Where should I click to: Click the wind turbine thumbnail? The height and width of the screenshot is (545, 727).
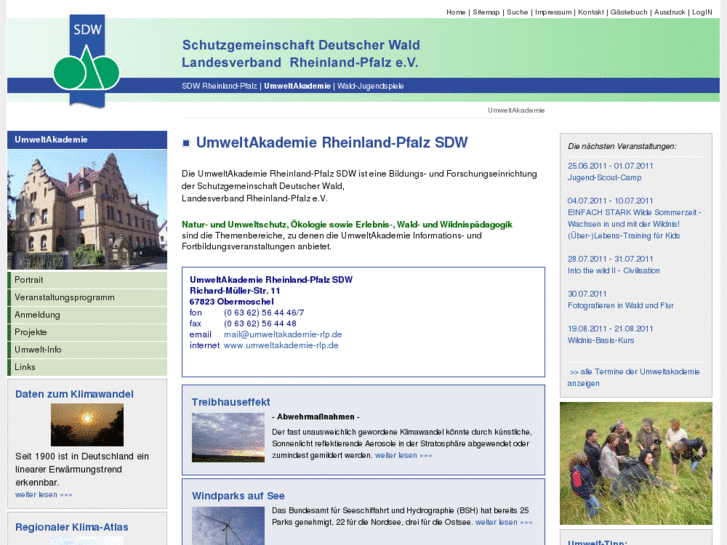click(228, 526)
